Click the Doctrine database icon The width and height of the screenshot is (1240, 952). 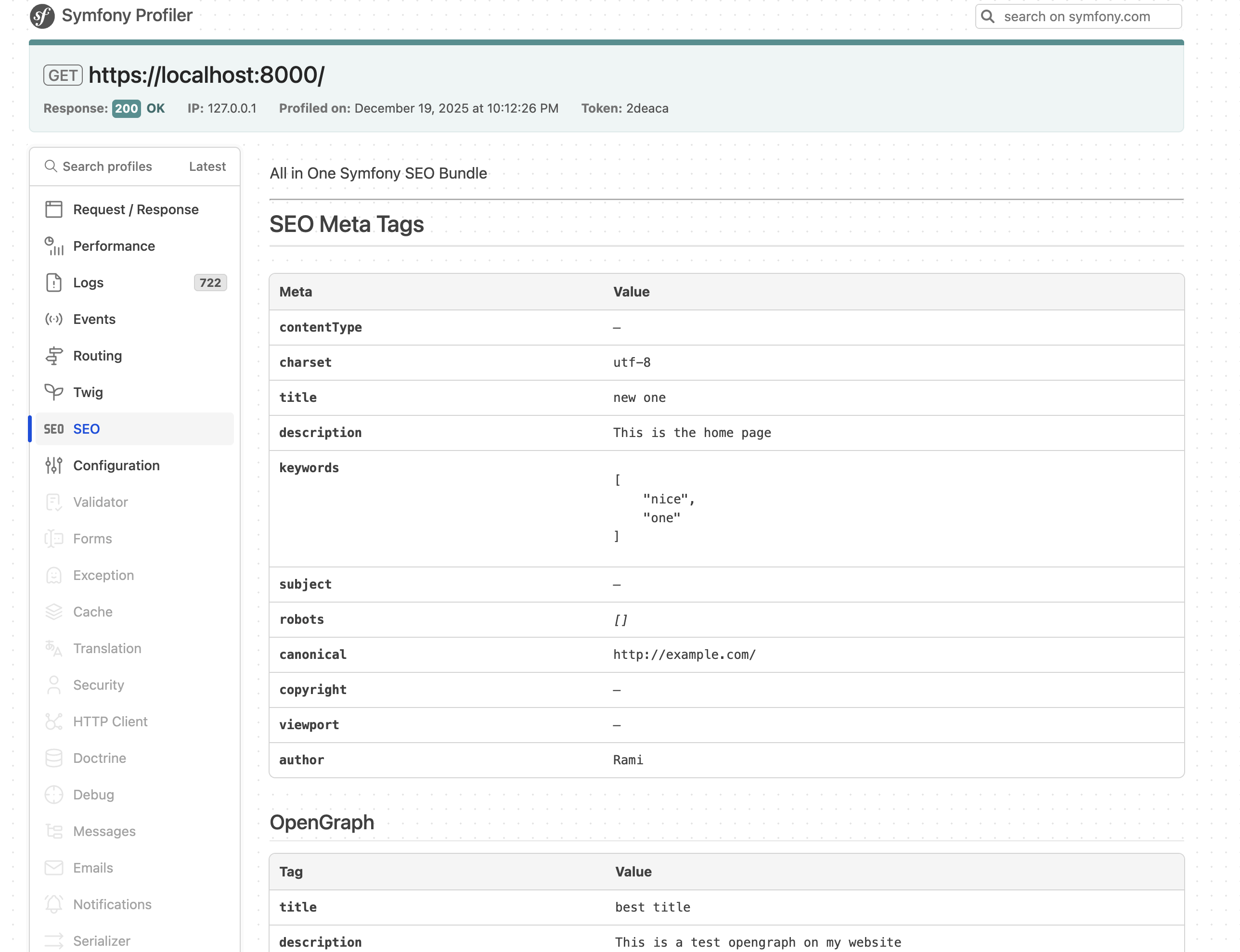tap(53, 758)
